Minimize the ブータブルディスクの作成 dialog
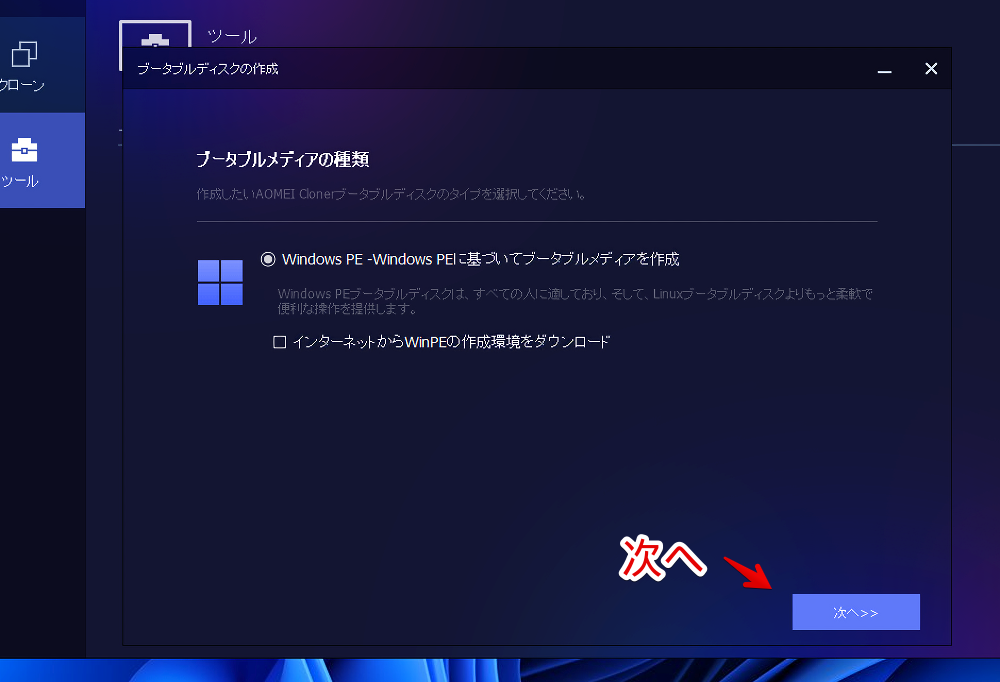Screen dimensions: 1000x682 [884, 69]
